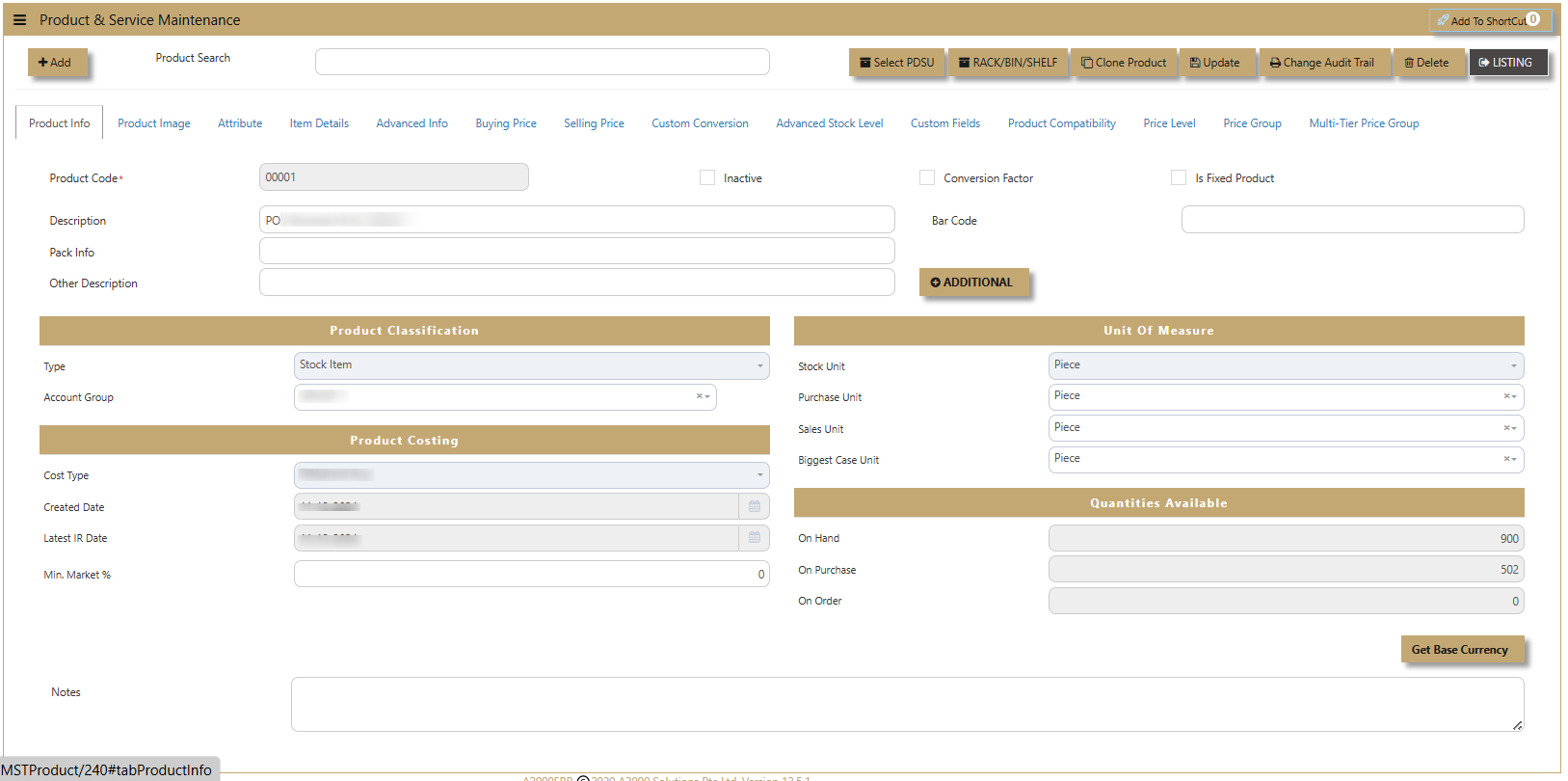
Task: Expand the Cost Type dropdown
Action: tap(531, 475)
